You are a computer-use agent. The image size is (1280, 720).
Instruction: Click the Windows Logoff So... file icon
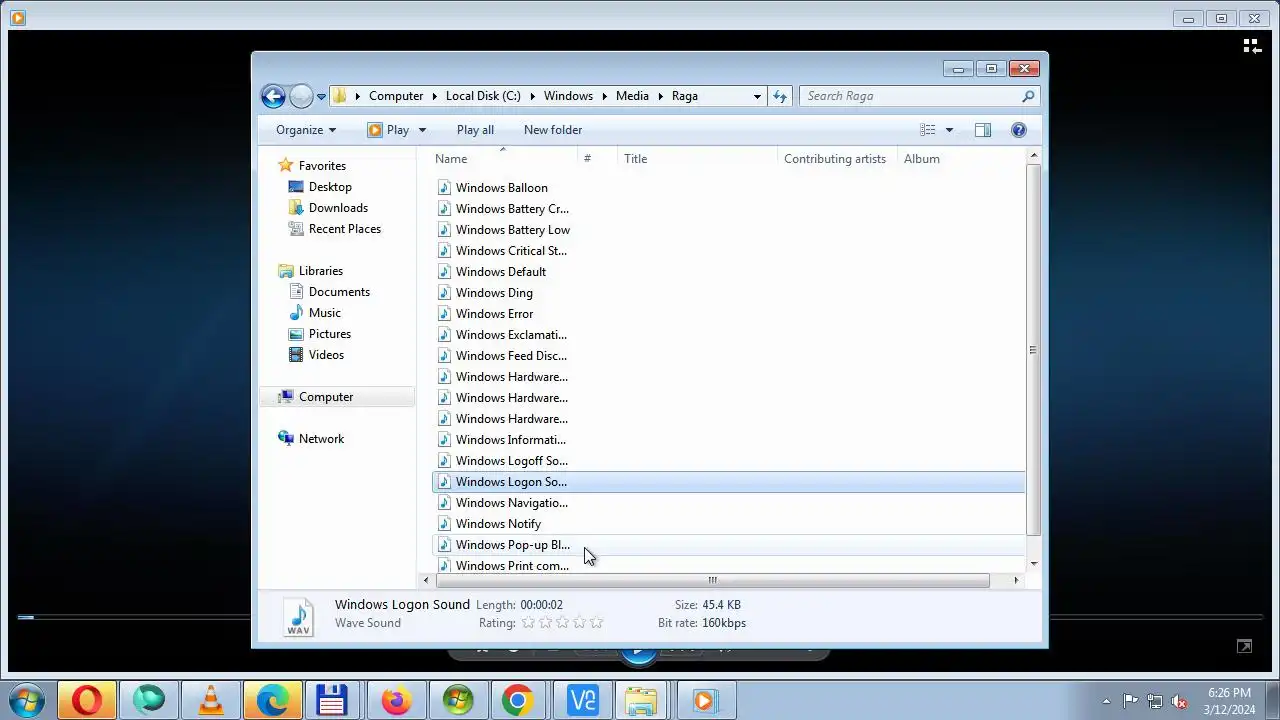[445, 461]
